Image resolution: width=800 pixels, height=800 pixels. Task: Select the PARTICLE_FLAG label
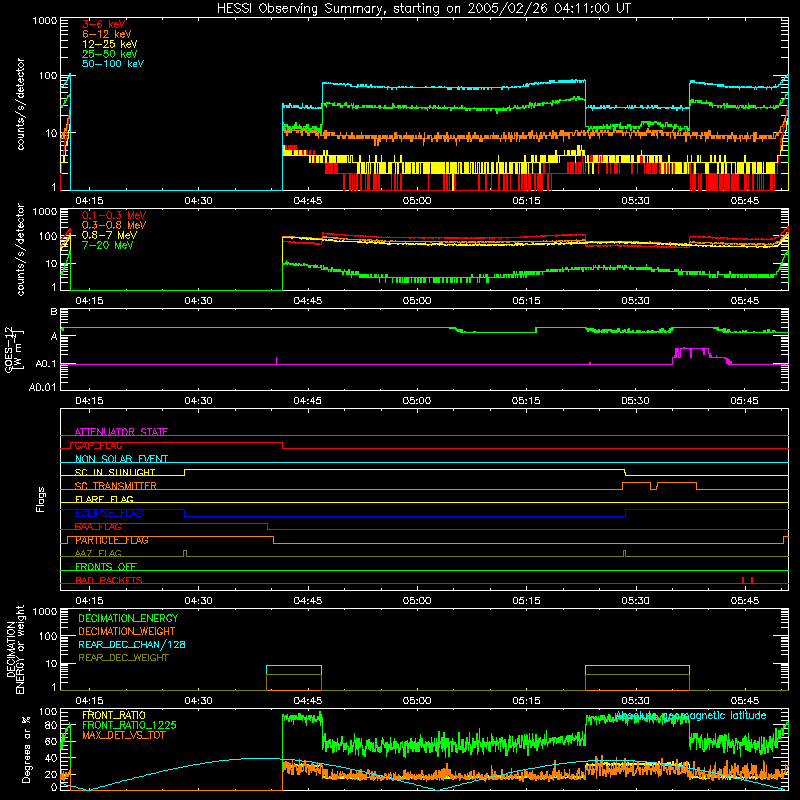pyautogui.click(x=112, y=540)
